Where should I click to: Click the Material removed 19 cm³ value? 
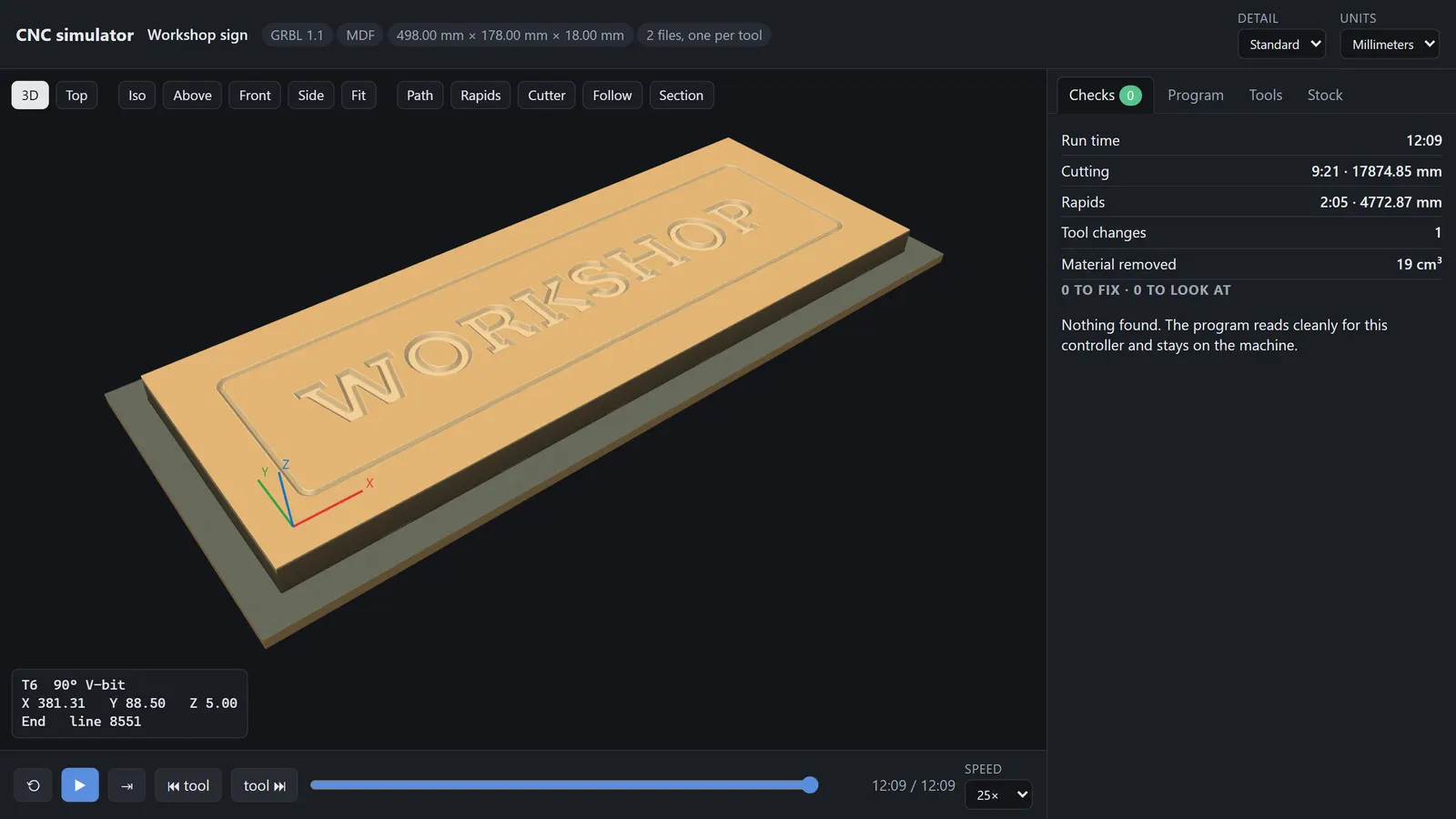coord(1420,264)
